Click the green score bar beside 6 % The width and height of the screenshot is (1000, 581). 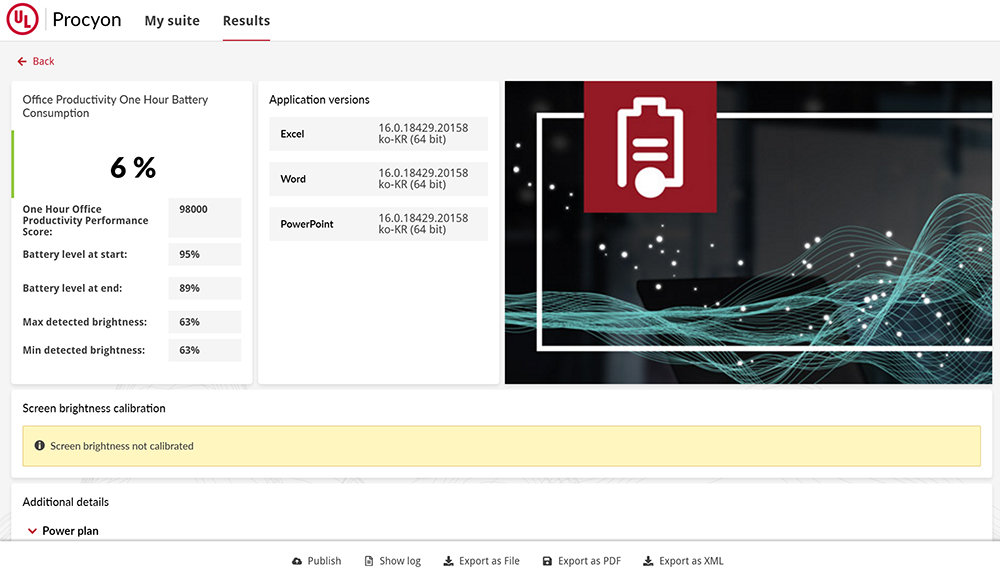[13, 164]
